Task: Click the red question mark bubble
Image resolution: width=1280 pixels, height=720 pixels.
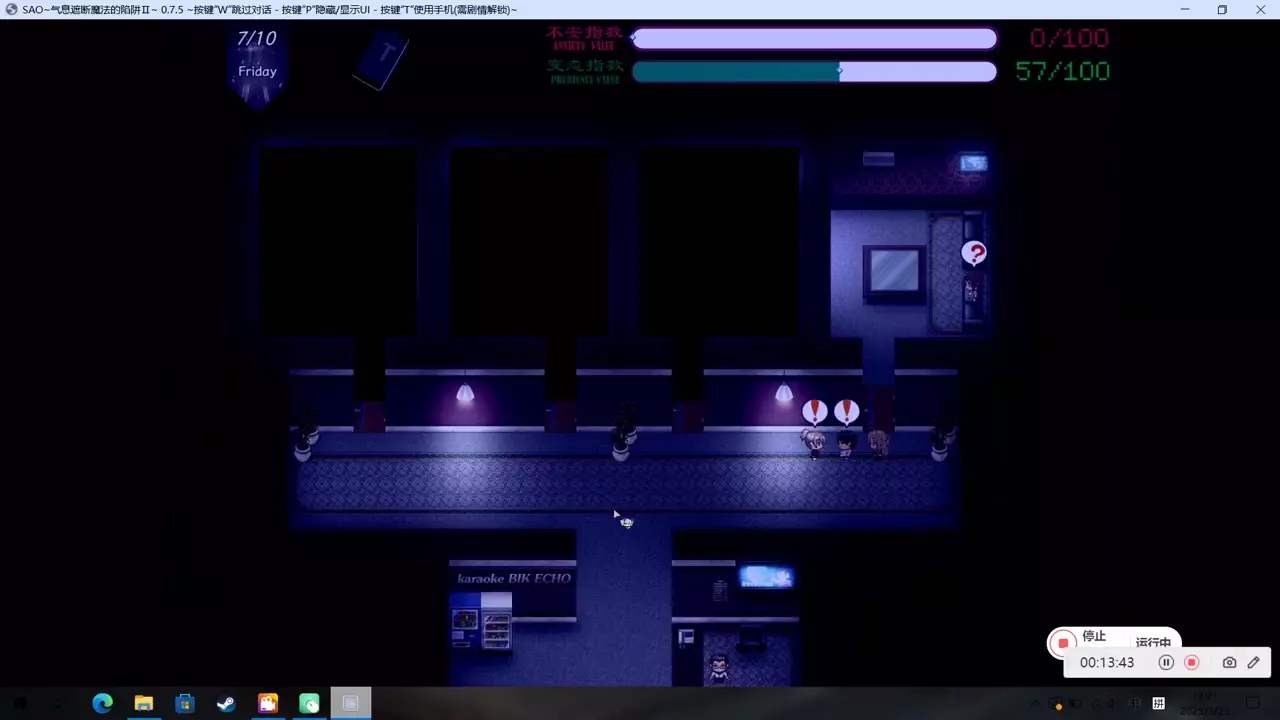Action: [973, 254]
